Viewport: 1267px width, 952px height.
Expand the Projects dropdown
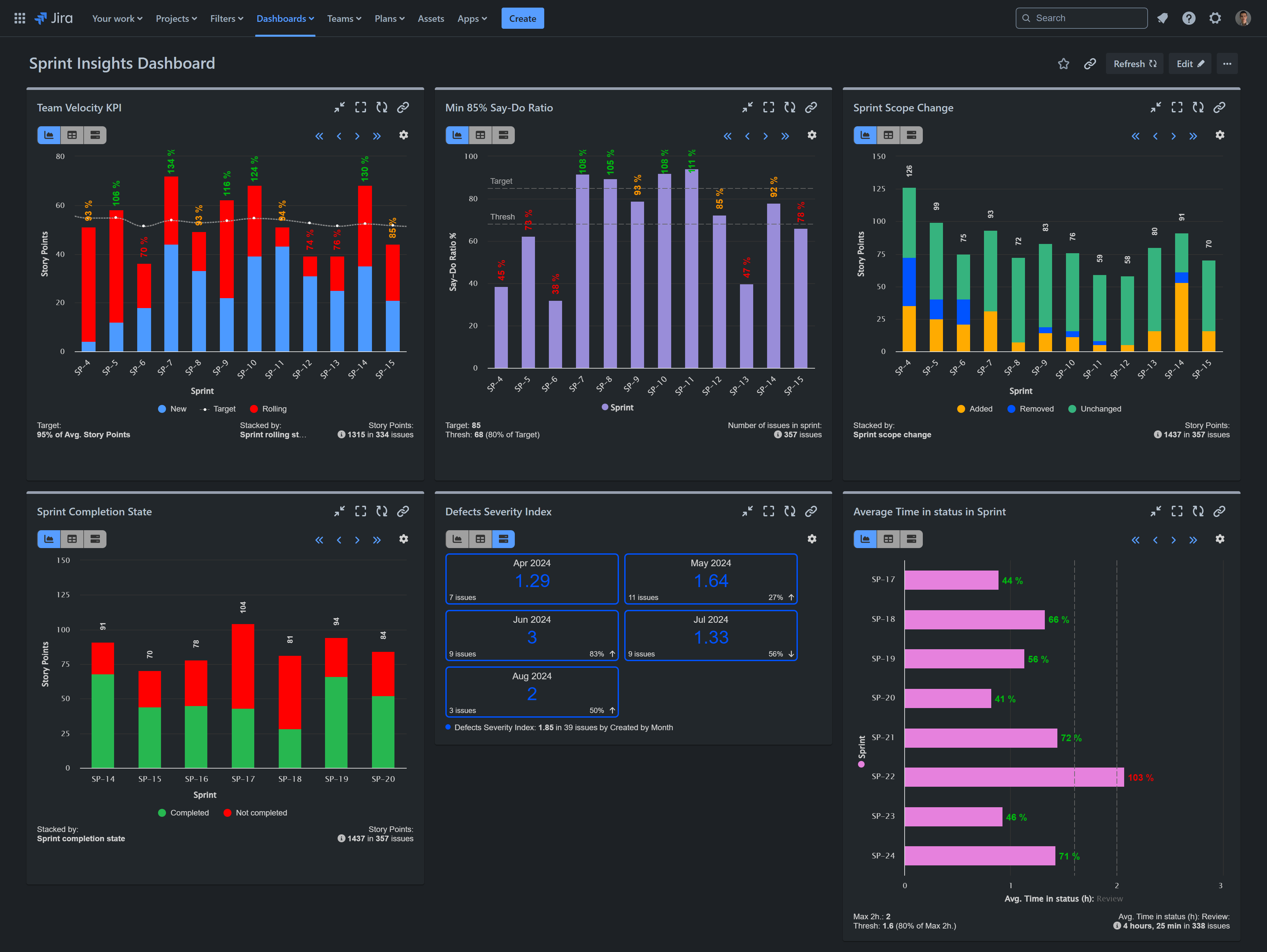click(176, 18)
